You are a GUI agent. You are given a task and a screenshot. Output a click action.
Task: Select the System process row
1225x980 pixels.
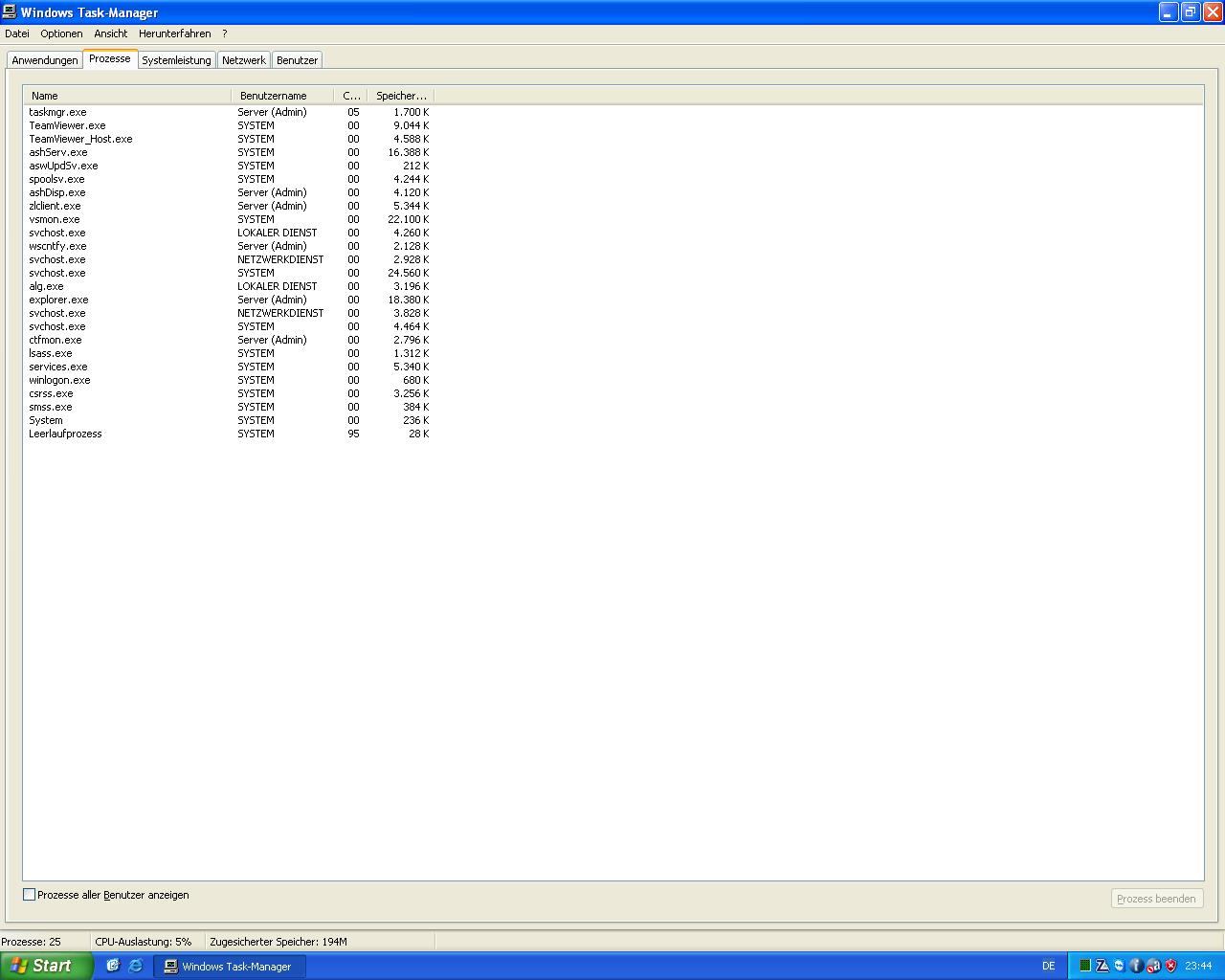(x=230, y=420)
